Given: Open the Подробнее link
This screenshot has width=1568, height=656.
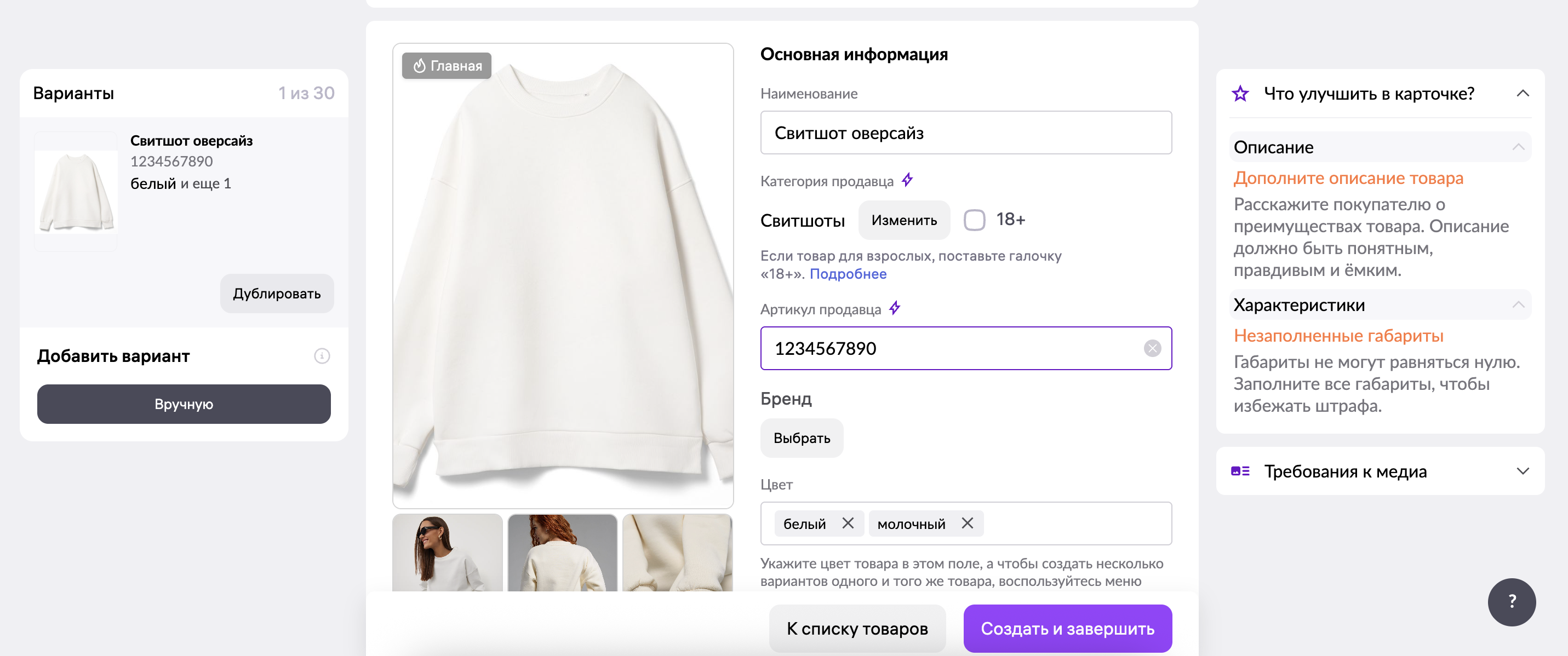Looking at the screenshot, I should 848,274.
